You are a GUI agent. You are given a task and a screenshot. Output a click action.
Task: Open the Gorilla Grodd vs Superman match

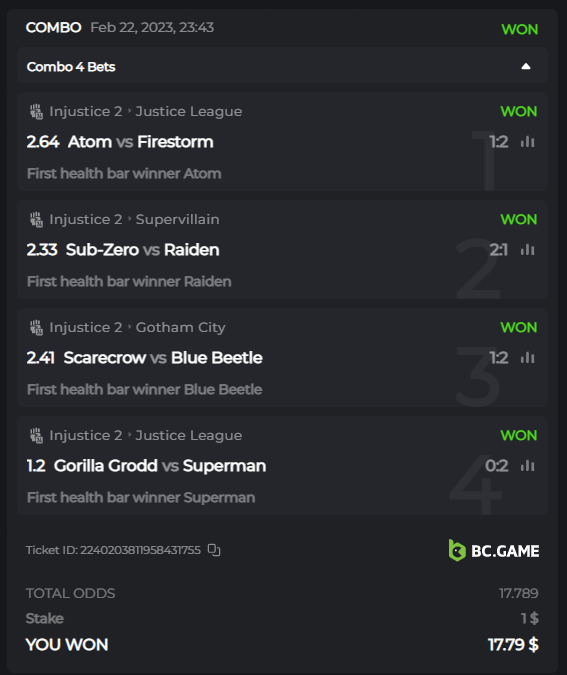tap(160, 466)
